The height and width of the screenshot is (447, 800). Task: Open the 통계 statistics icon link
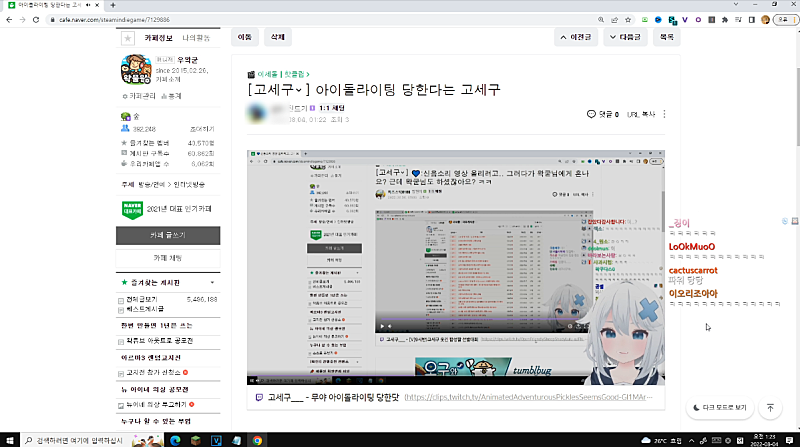[170, 96]
